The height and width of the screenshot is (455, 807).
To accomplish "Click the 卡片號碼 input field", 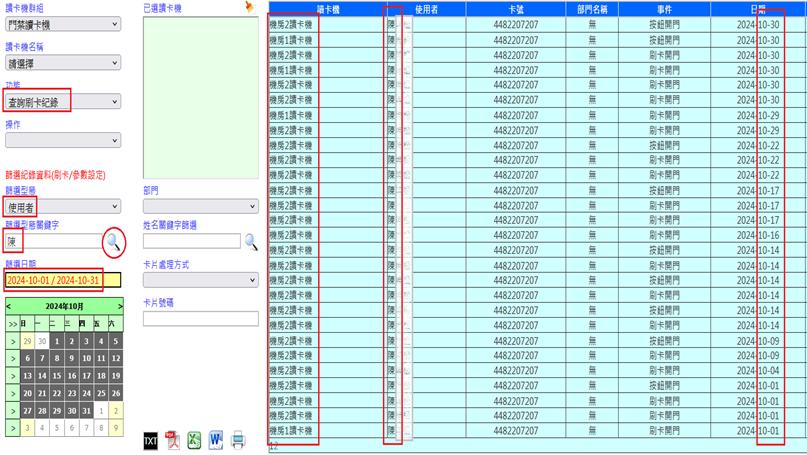I will [x=200, y=319].
